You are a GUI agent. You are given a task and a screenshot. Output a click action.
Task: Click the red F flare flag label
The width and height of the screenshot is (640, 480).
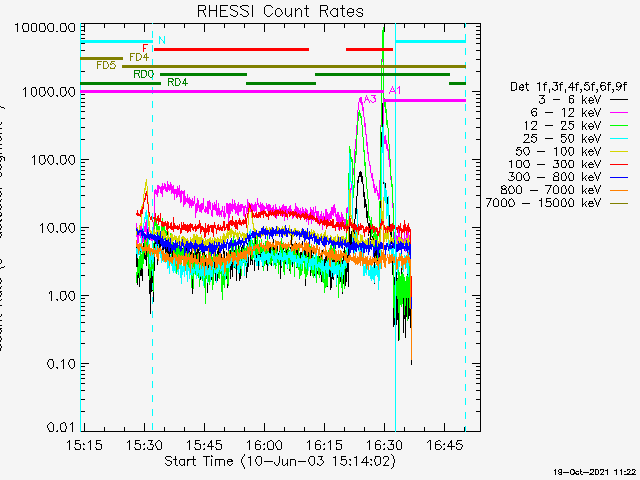pos(145,49)
